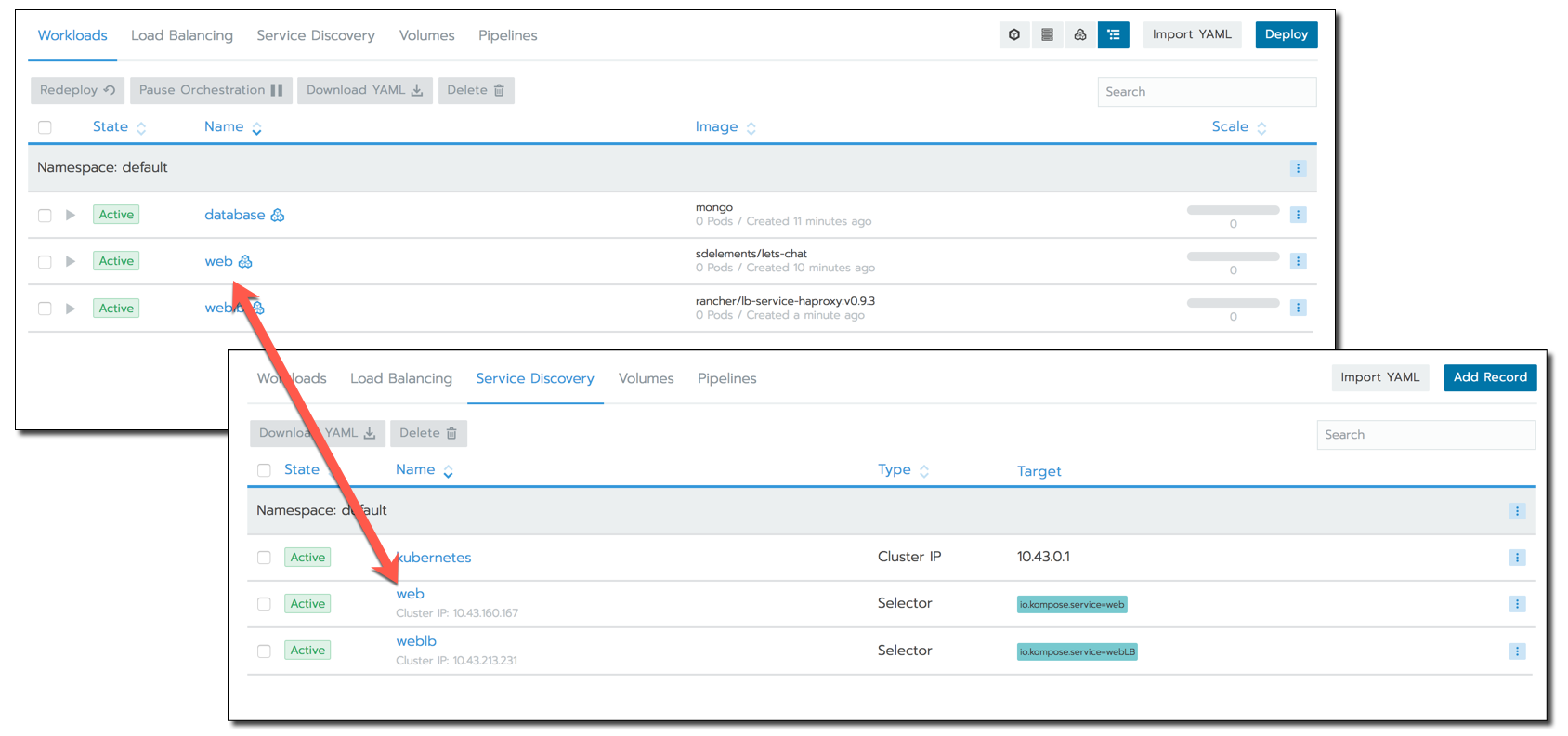Switch to the node (server stack) view icon
Viewport: 1568px width, 736px height.
(x=1047, y=34)
